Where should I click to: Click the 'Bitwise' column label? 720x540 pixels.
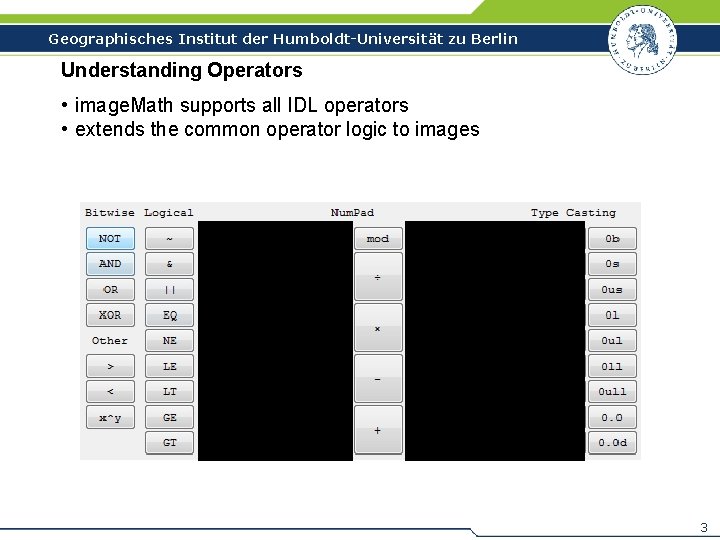point(110,213)
